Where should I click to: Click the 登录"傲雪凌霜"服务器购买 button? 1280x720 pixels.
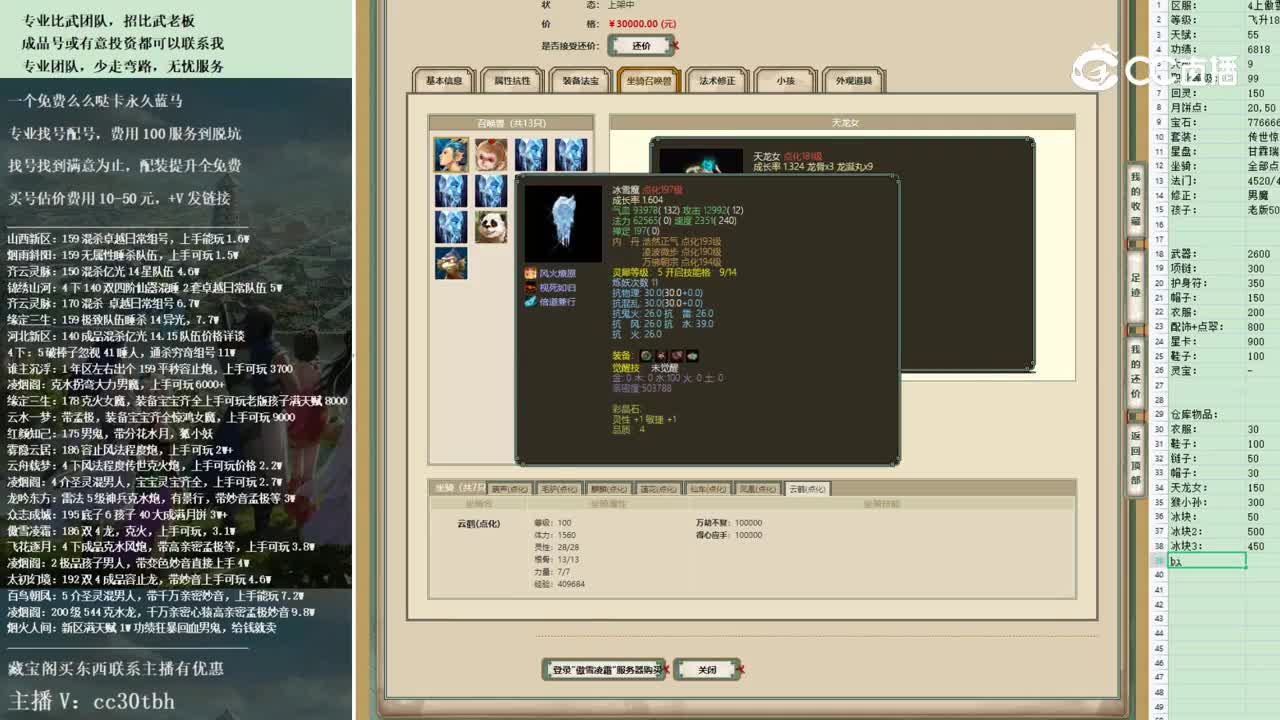point(606,669)
